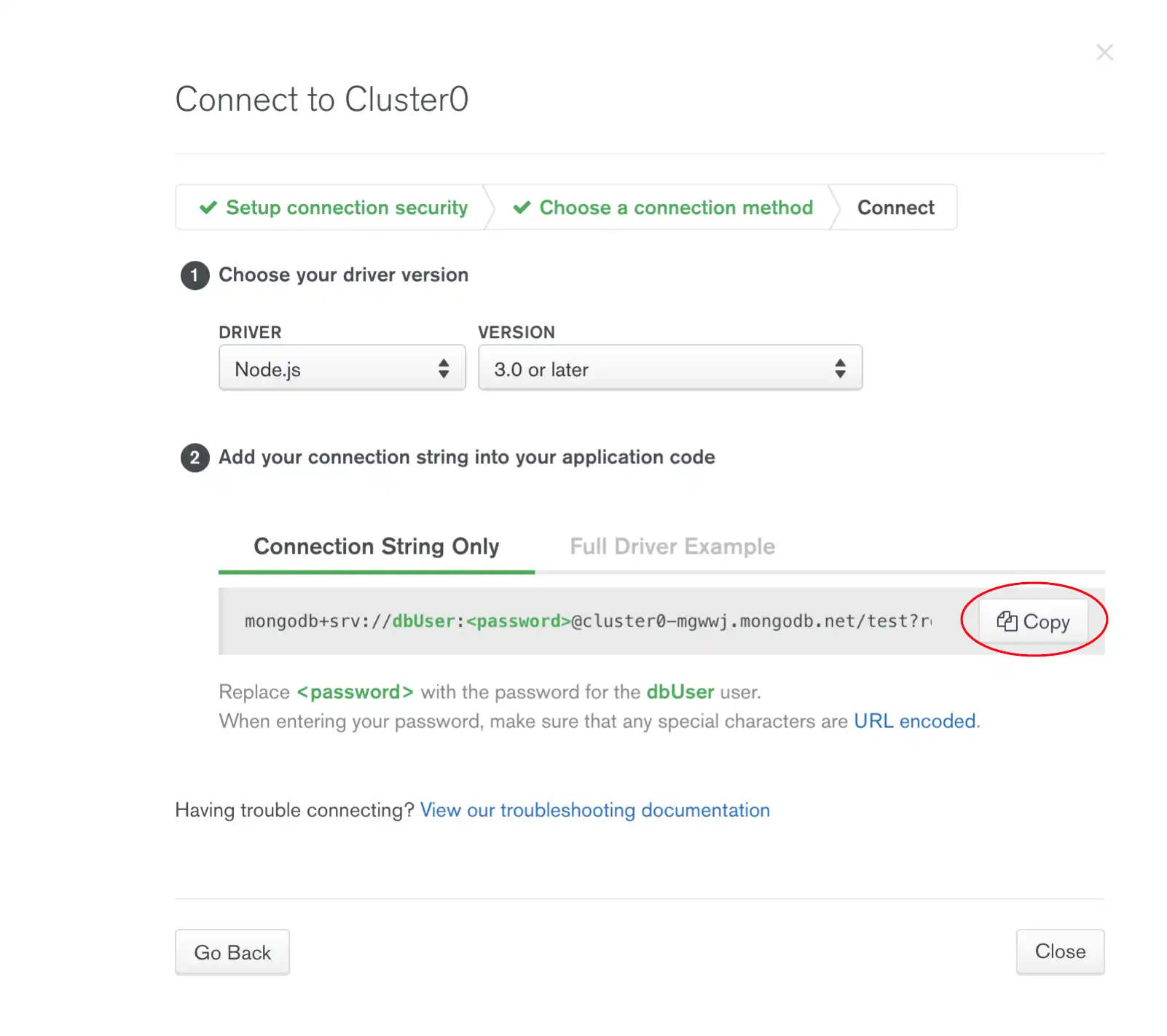Viewport: 1167px width, 1036px height.
Task: Go to the Setup connection security step
Action: [334, 208]
